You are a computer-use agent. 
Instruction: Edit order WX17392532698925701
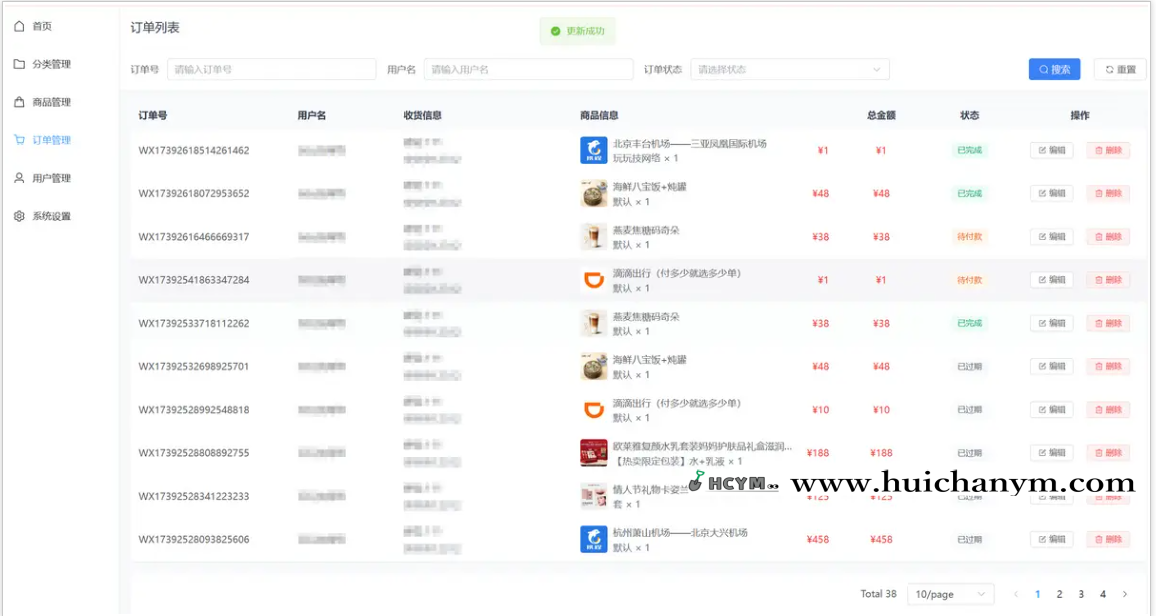click(1051, 366)
